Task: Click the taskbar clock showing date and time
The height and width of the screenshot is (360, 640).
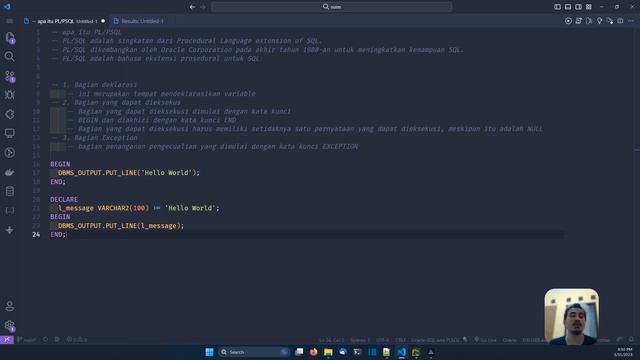Action: (x=624, y=352)
